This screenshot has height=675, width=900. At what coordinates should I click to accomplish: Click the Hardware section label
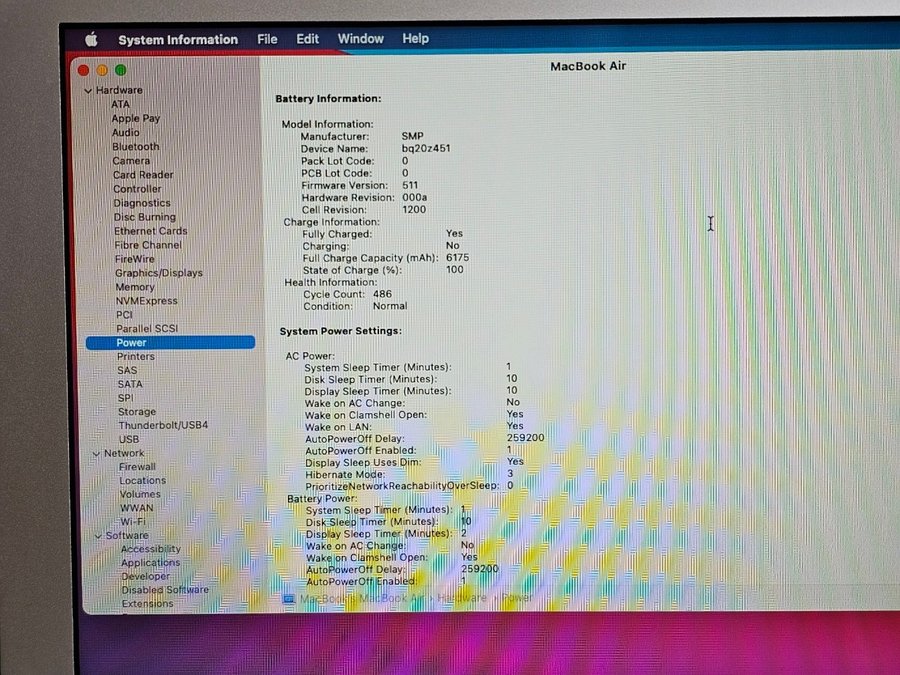119,90
